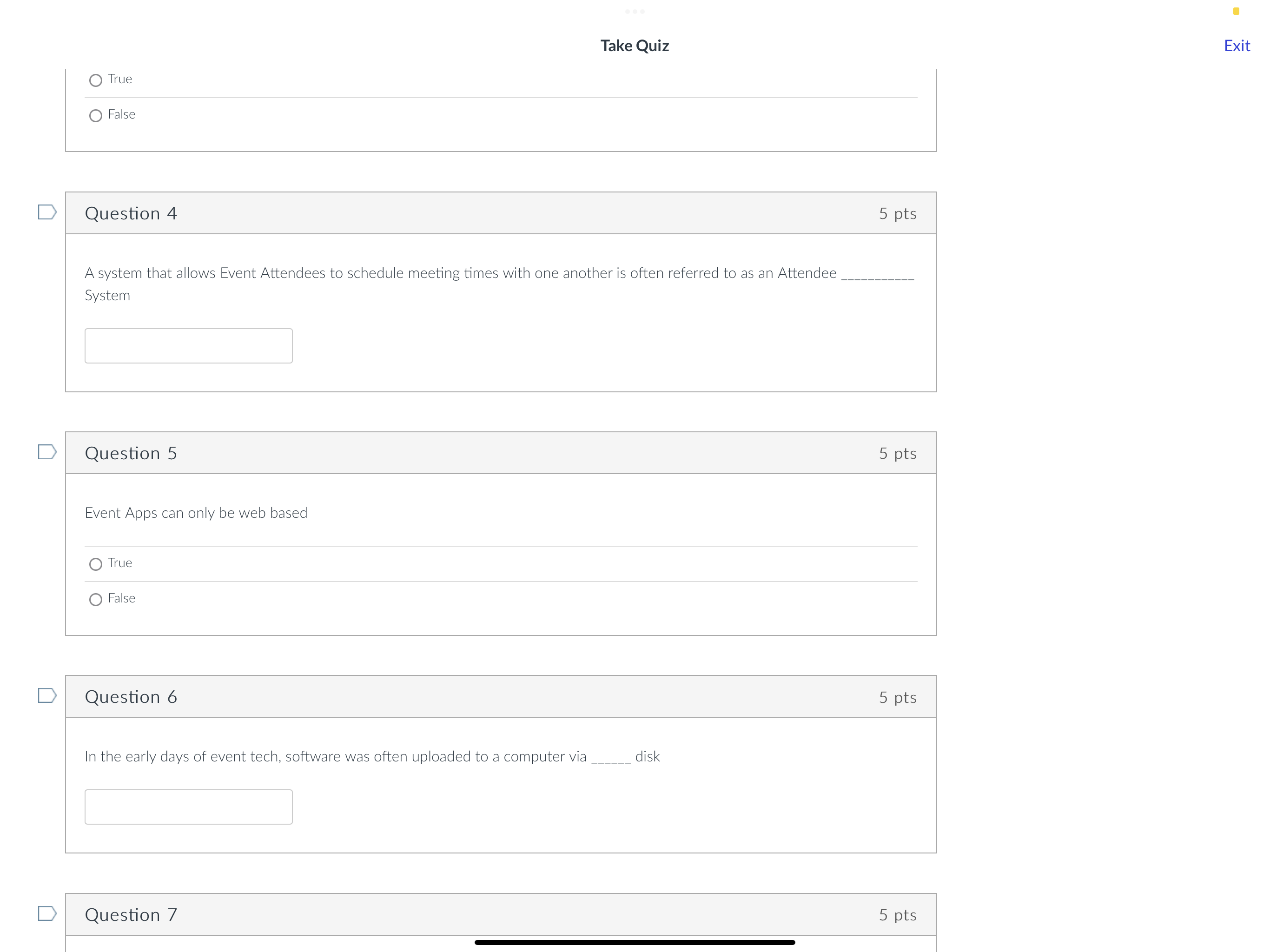Select True for the Event Apps question
The image size is (1270, 952).
click(x=95, y=564)
